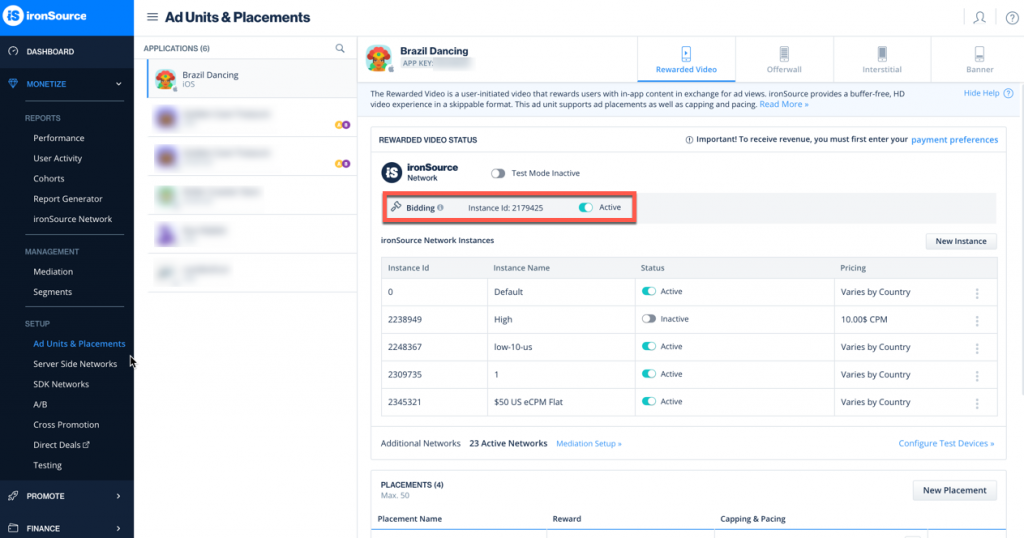Toggle low-10-us instance Active switch
This screenshot has height=538, width=1024.
(648, 346)
